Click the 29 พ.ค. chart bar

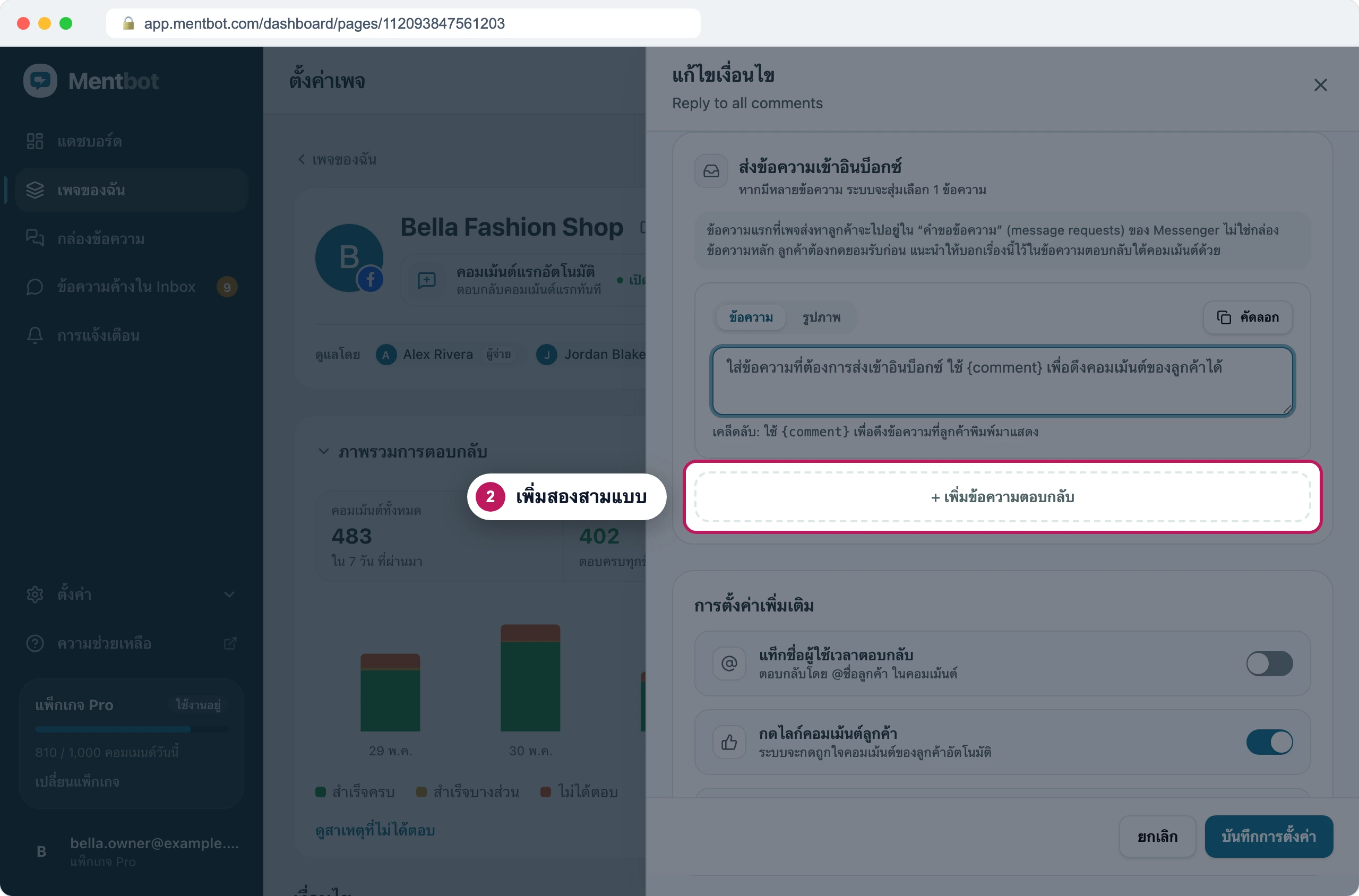click(390, 693)
